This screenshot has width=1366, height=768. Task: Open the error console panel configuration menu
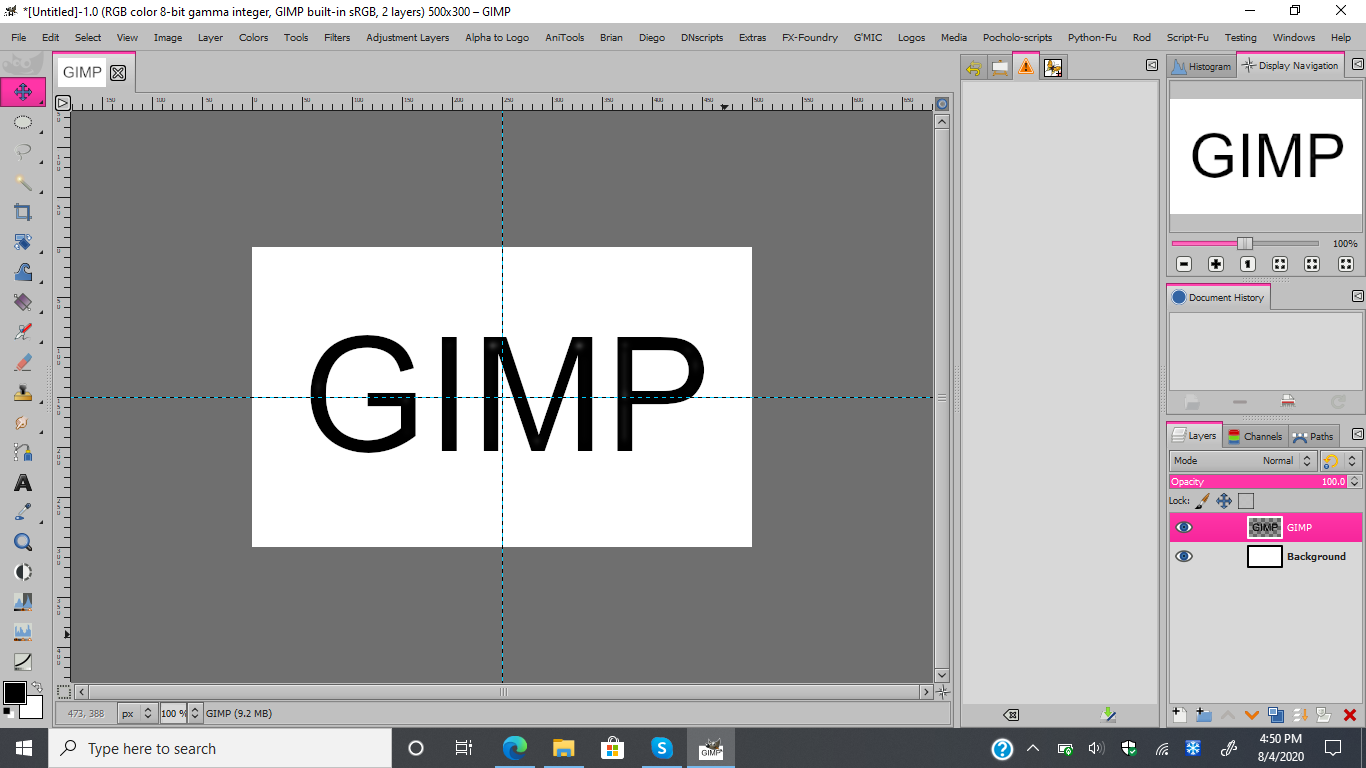pyautogui.click(x=1152, y=65)
